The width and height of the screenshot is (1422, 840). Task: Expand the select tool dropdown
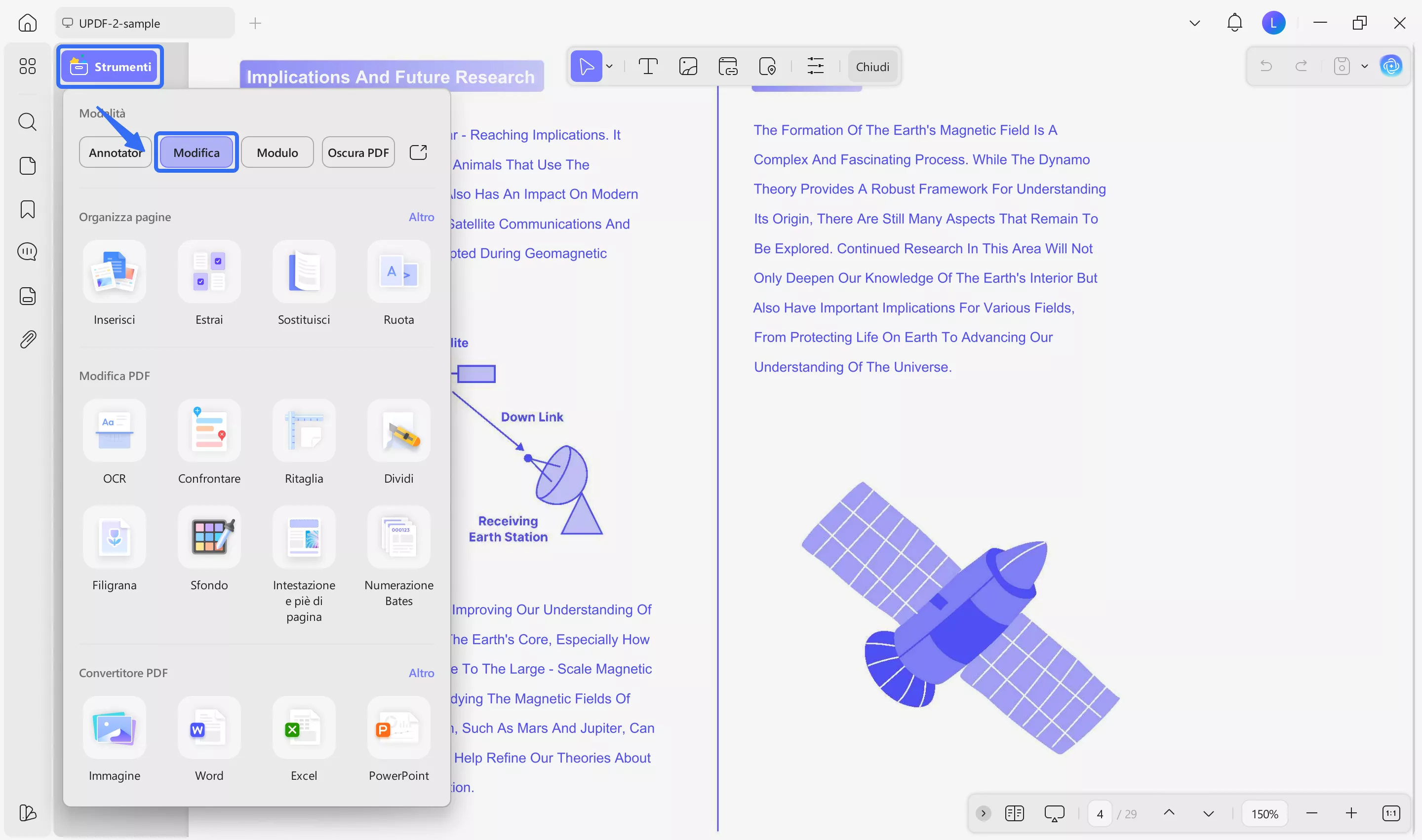click(609, 66)
